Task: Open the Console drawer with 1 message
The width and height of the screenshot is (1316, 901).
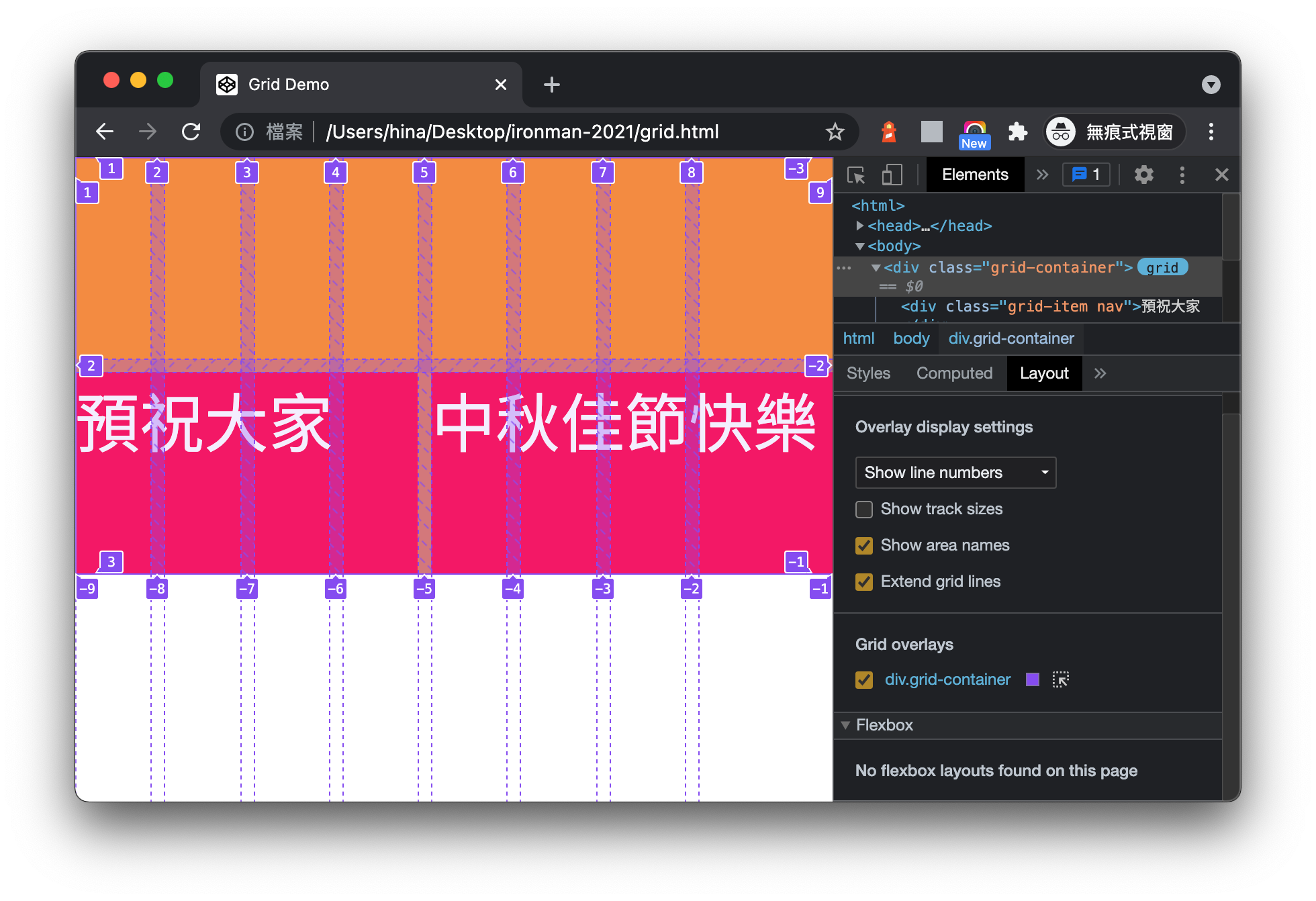Action: [1086, 175]
